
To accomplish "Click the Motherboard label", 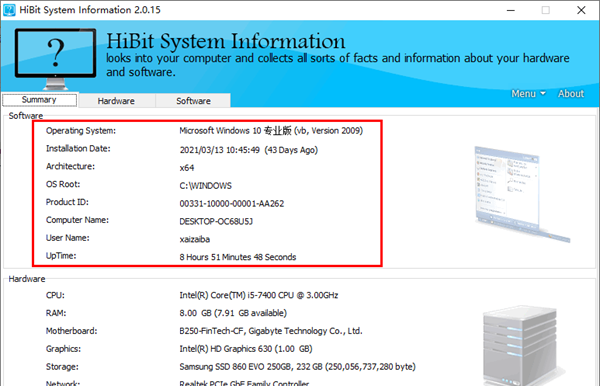I will tap(72, 331).
